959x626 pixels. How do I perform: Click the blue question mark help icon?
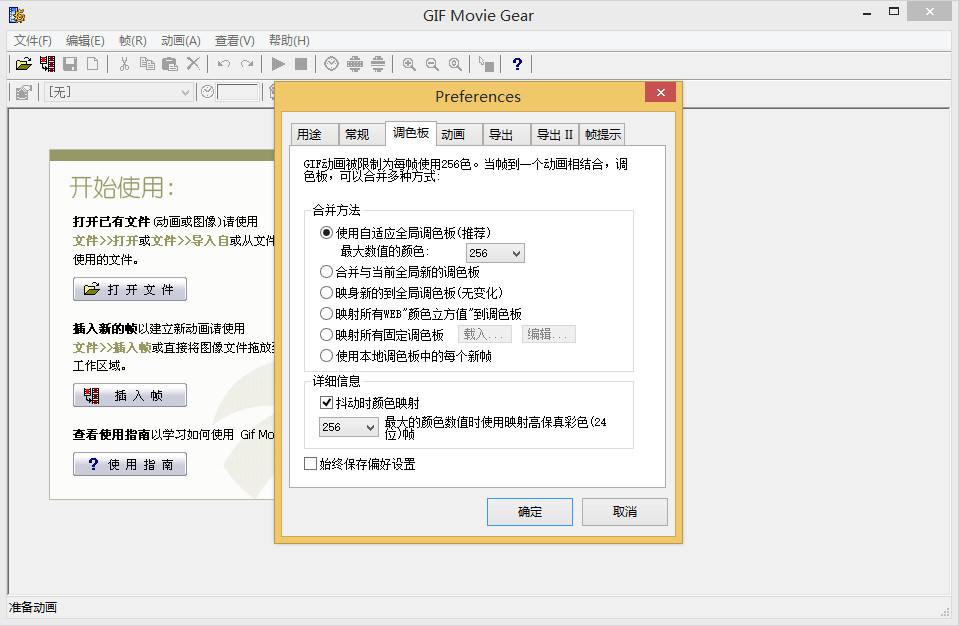[517, 64]
